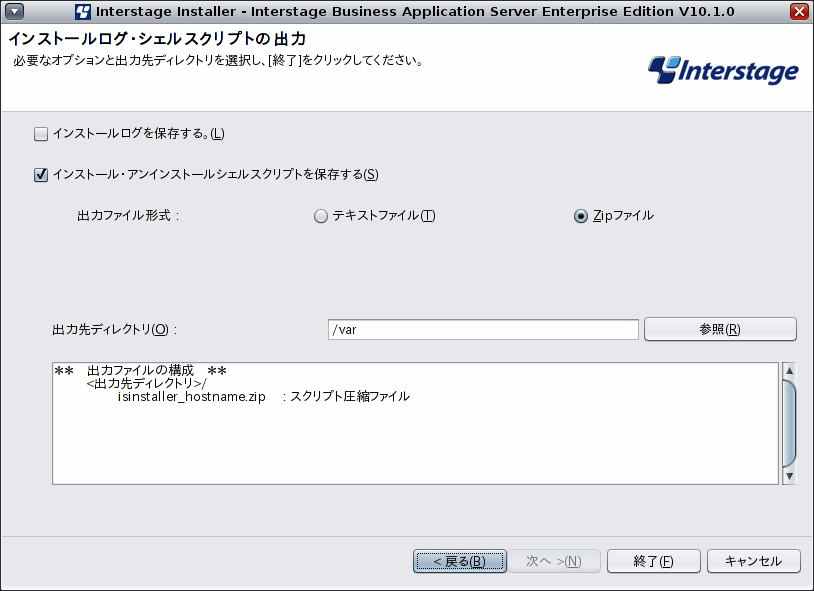
Task: Uncheck インストール・アンインストールシェルスクリプトを保存する
Action: 40,174
